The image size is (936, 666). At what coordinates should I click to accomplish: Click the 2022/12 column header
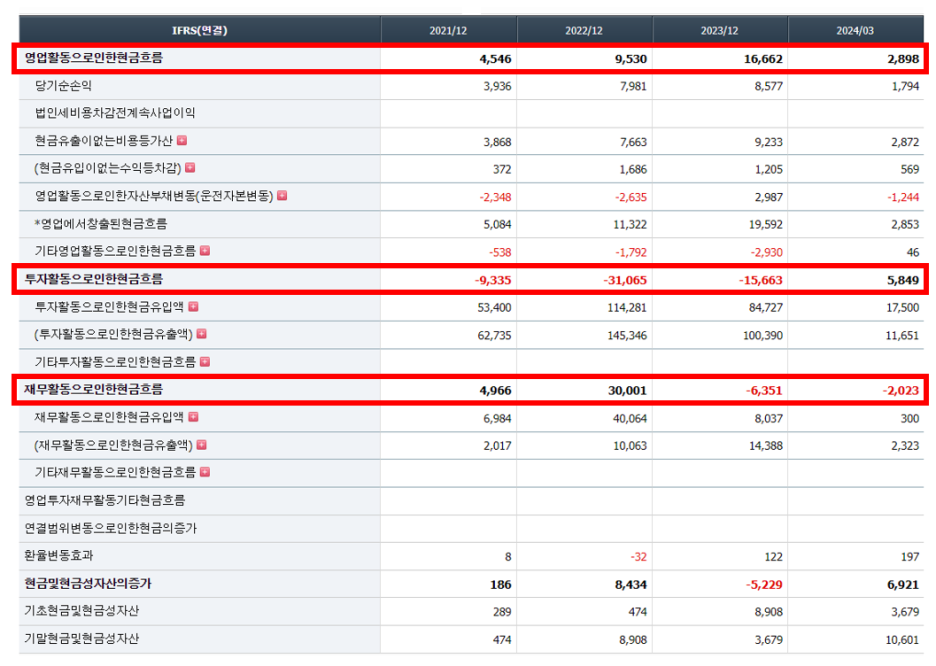[x=584, y=30]
